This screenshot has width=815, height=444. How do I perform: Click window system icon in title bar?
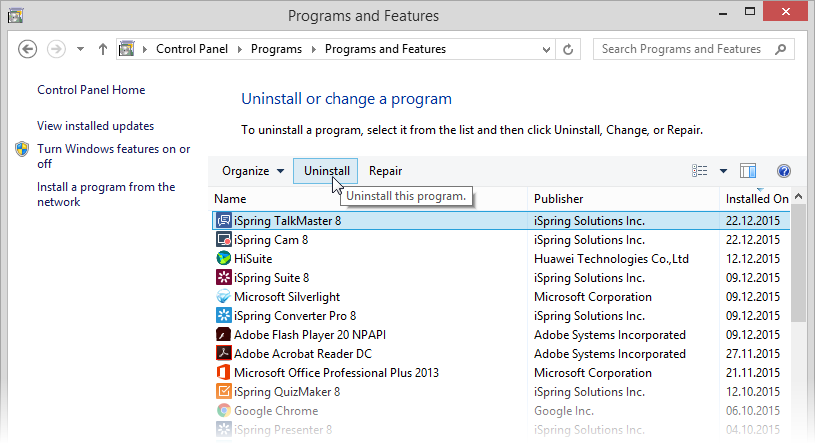click(x=15, y=16)
